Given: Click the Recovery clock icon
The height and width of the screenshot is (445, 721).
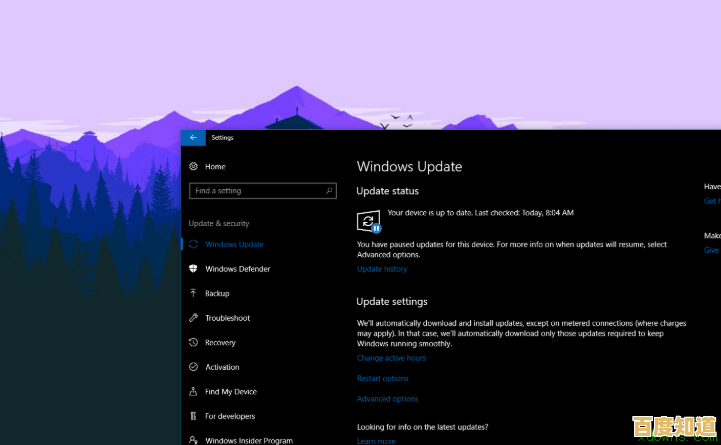Looking at the screenshot, I should (194, 342).
